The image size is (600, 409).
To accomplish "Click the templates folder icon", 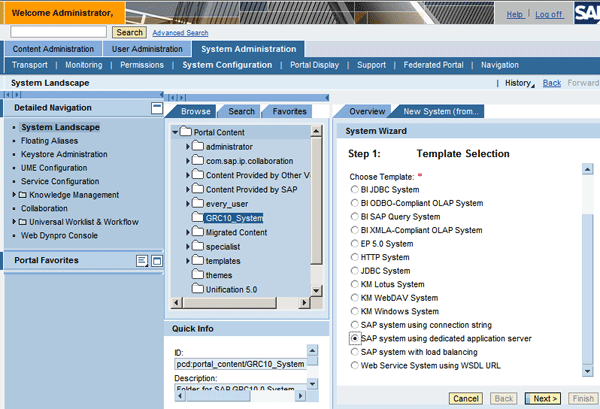I will (197, 261).
